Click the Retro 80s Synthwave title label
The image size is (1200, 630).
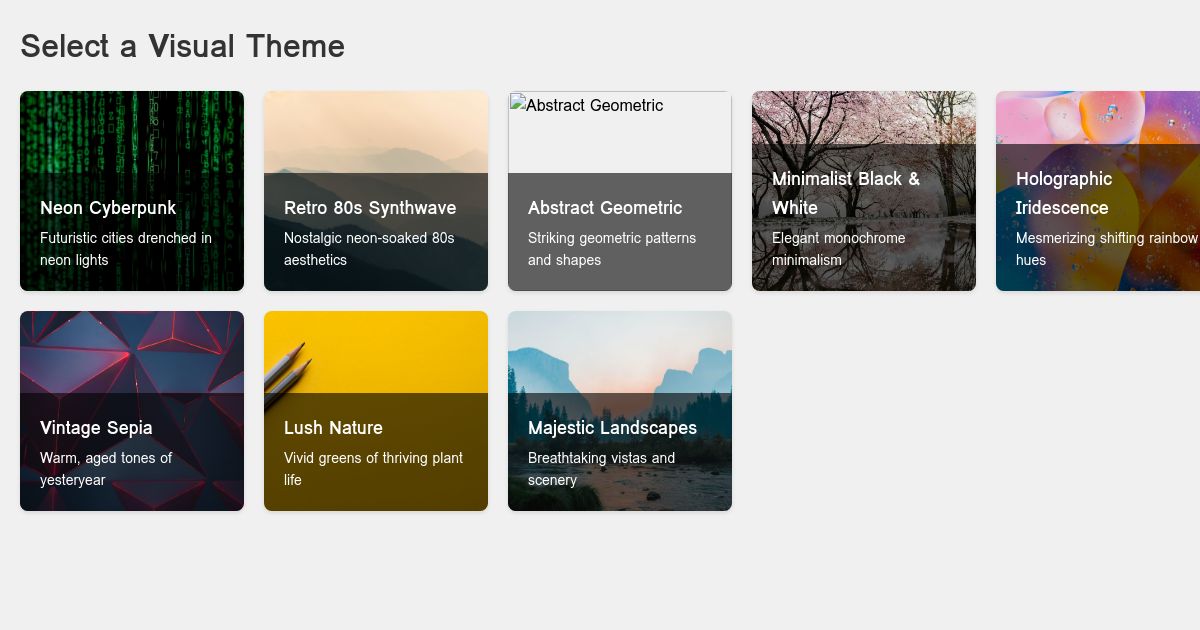pos(370,209)
